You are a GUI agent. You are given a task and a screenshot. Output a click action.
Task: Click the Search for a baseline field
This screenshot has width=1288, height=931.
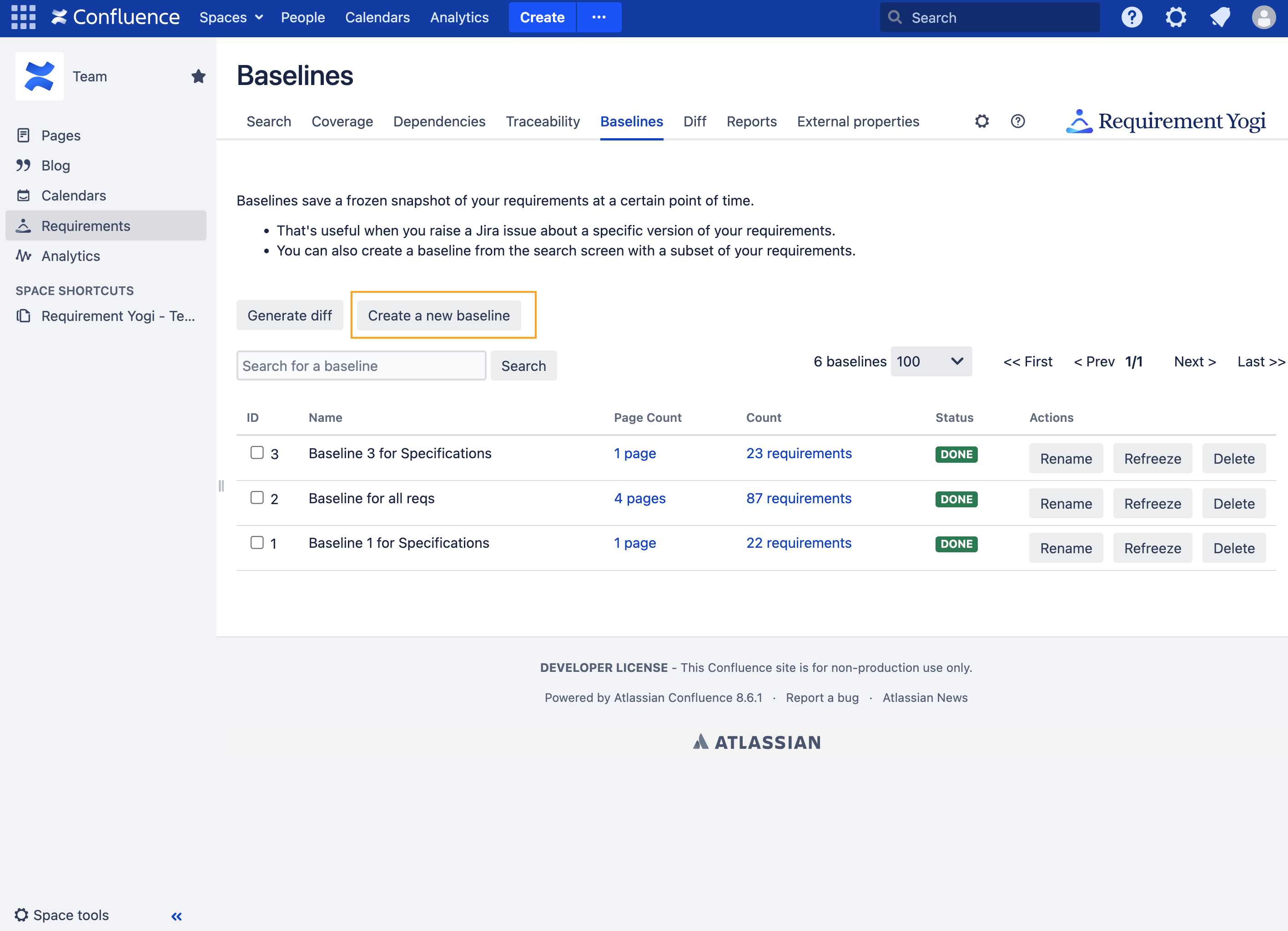click(x=361, y=366)
